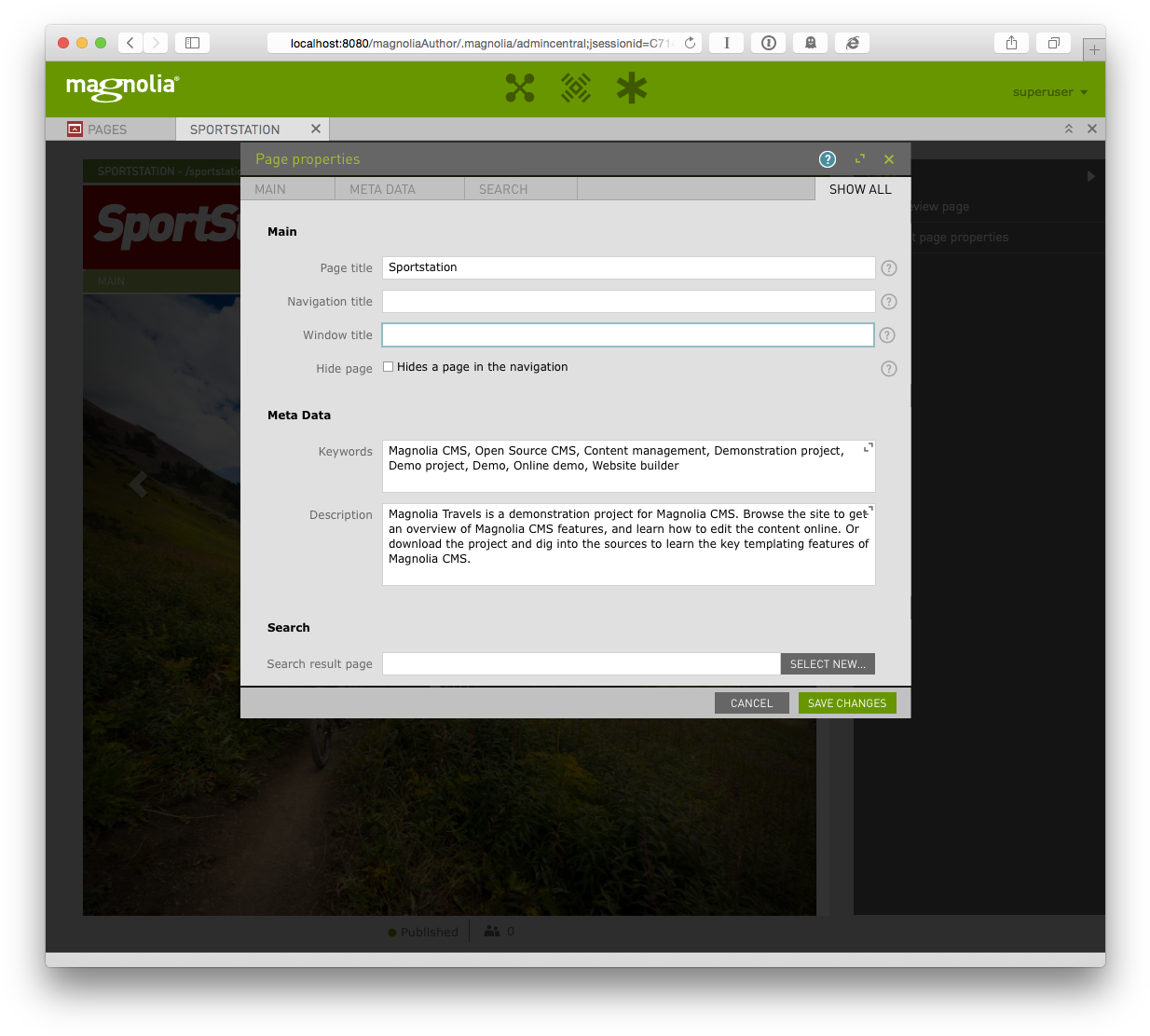Show help for Hide page option

click(x=889, y=369)
